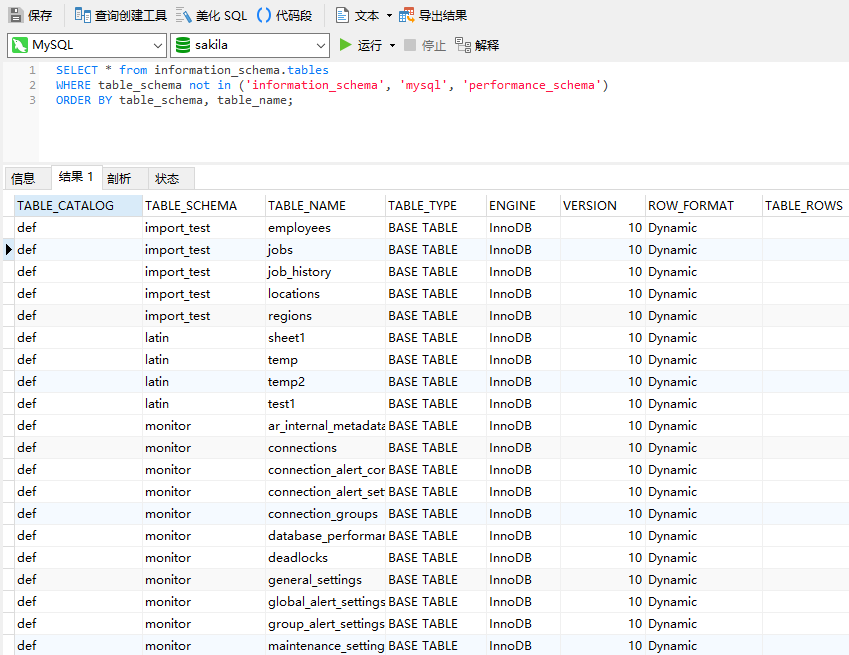
Task: Click the Explain (解释) icon
Action: click(463, 45)
